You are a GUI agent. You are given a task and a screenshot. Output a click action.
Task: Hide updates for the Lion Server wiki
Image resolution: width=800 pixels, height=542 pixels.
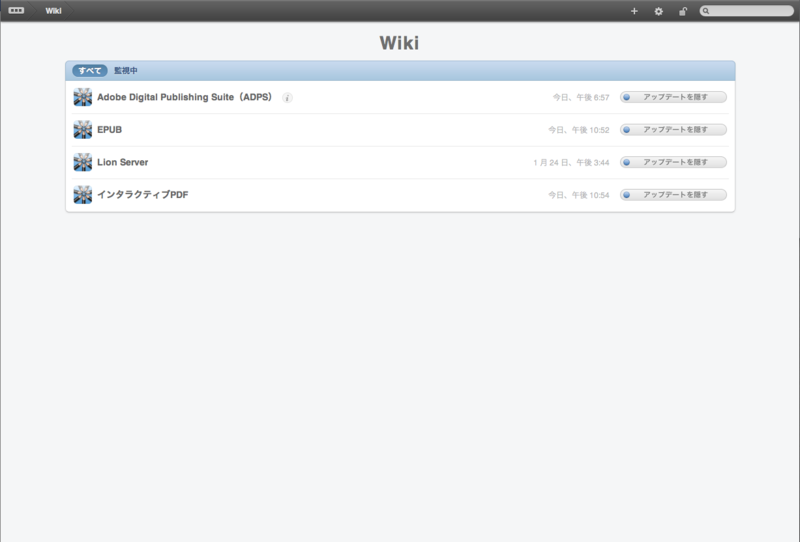[x=673, y=162]
